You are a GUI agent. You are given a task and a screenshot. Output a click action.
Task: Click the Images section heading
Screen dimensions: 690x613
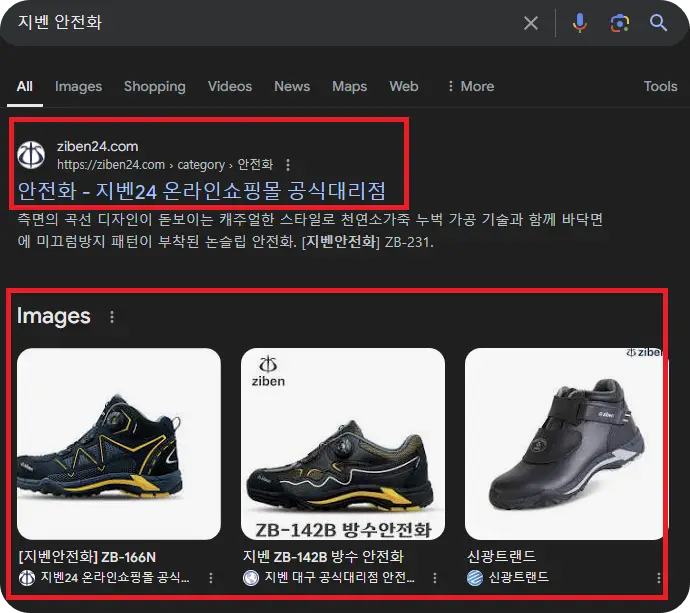[54, 316]
